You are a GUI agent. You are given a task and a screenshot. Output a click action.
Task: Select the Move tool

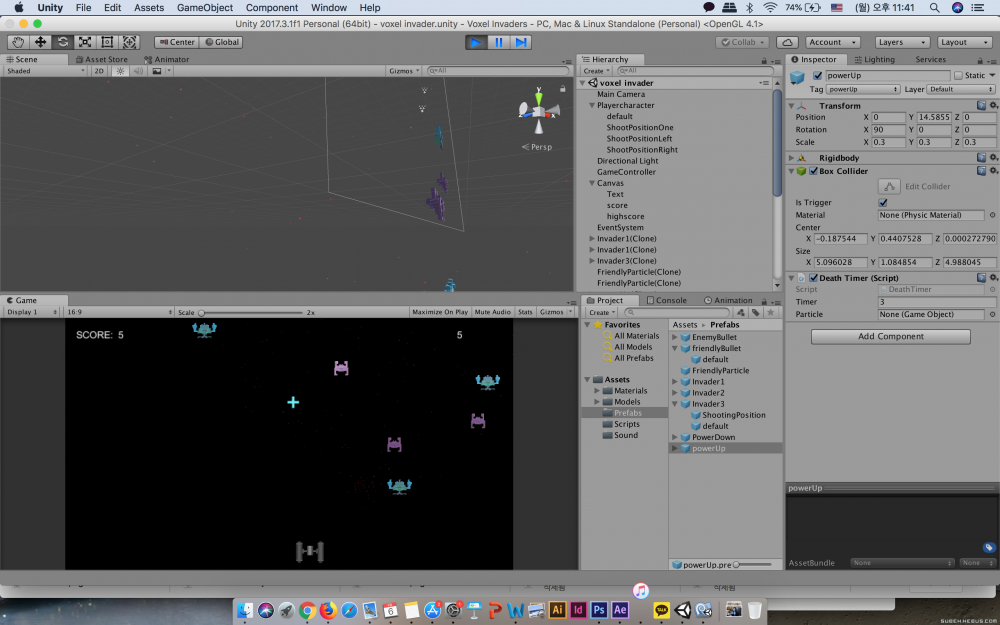point(40,42)
